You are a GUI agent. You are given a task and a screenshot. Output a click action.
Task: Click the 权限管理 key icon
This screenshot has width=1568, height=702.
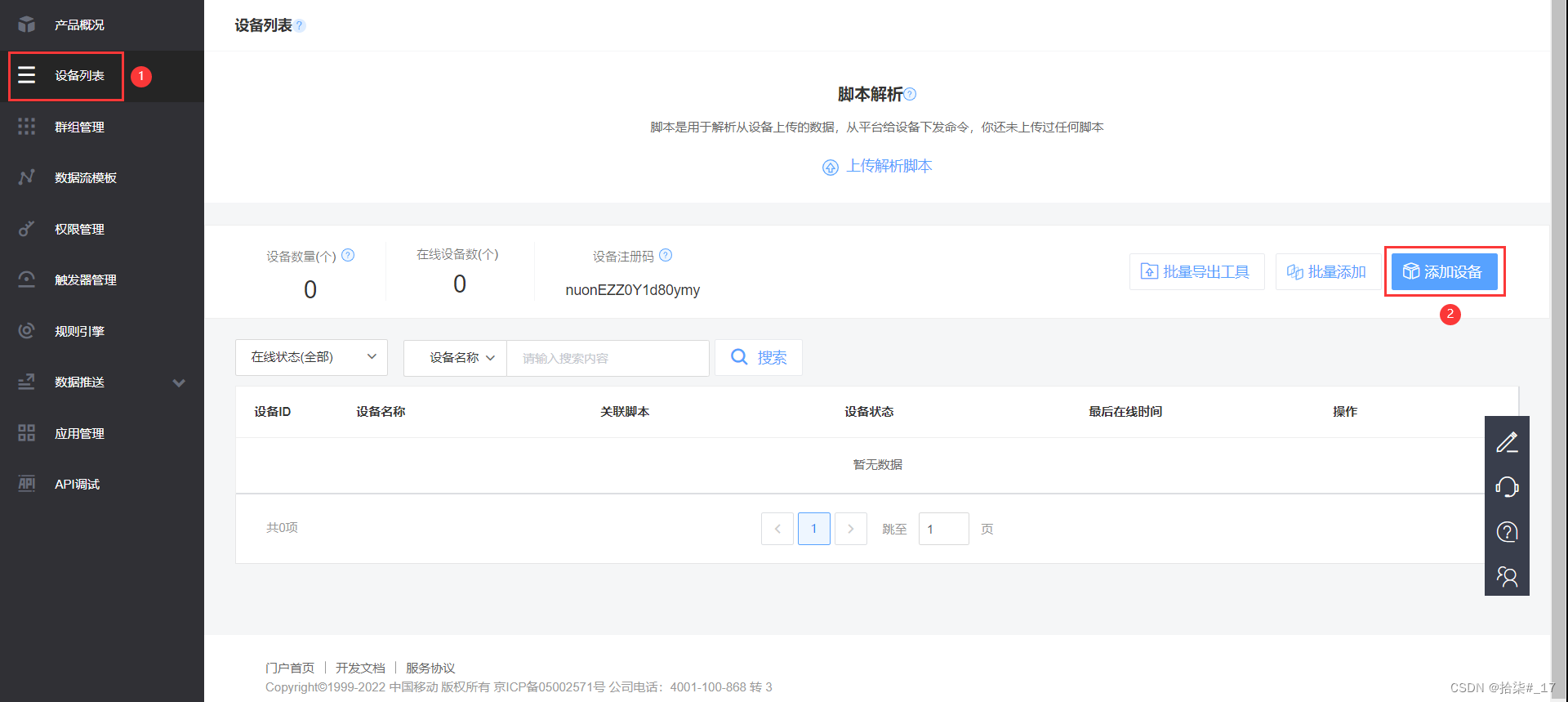point(27,229)
